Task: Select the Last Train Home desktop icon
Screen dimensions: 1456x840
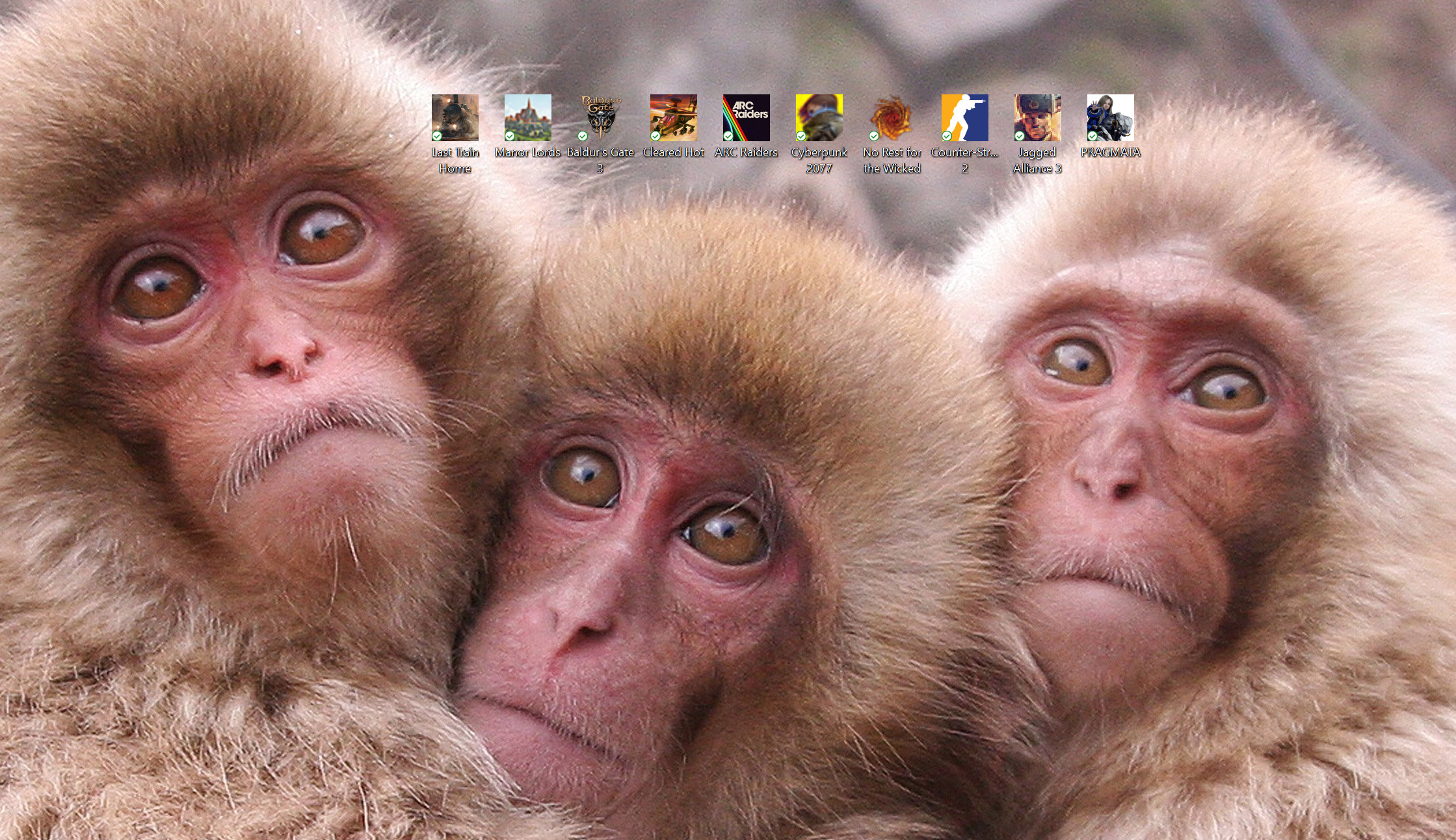Action: click(455, 118)
